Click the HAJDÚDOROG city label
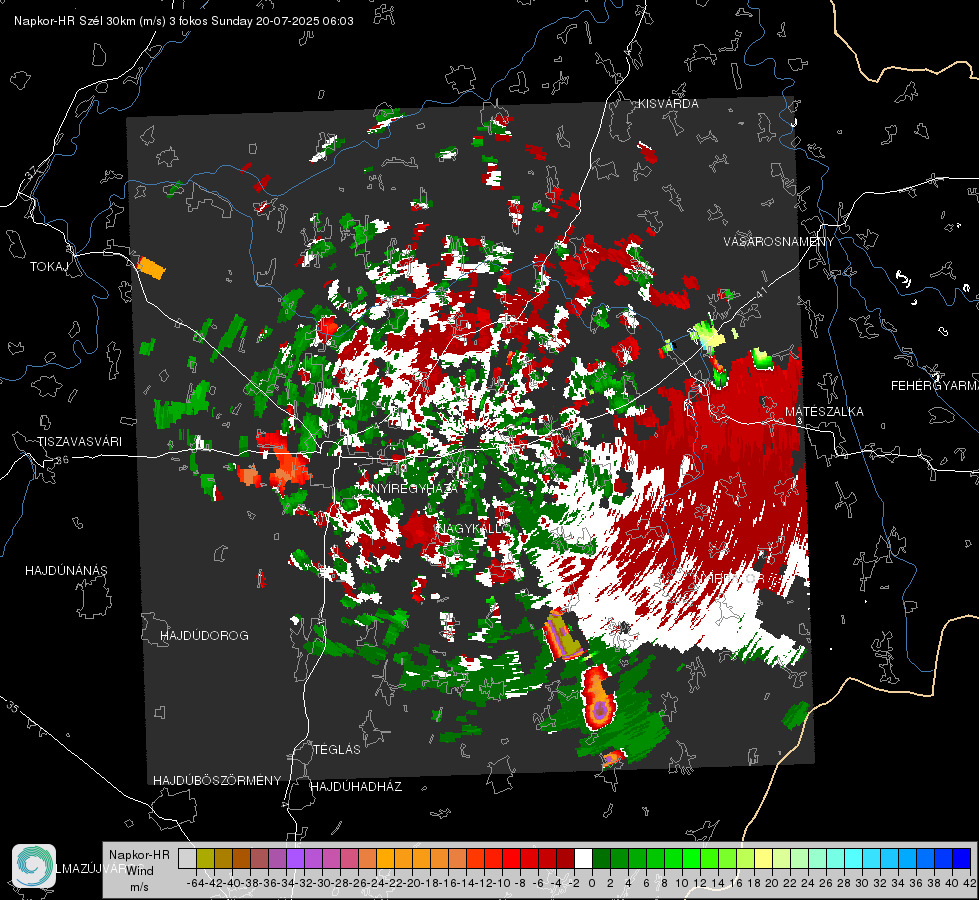Screen dimensions: 979x900 coord(204,635)
